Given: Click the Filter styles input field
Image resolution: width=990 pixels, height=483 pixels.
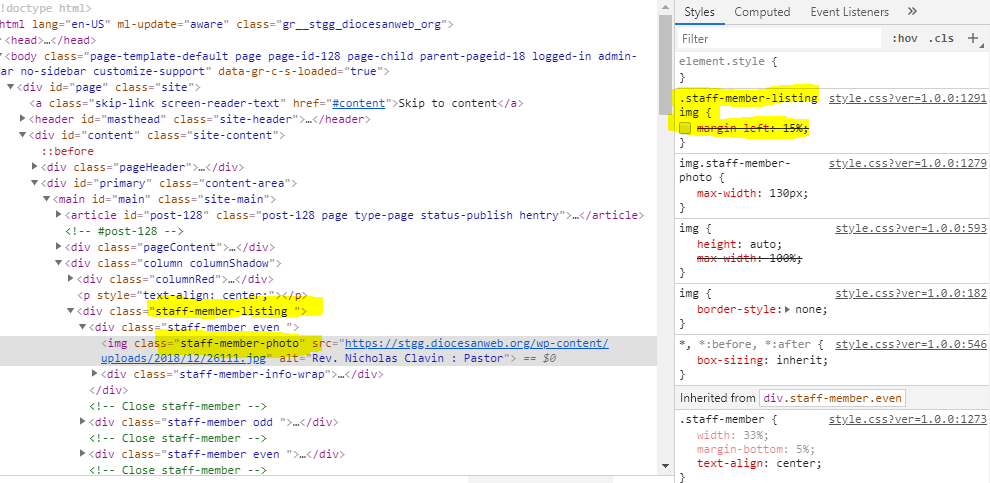Looking at the screenshot, I should click(x=780, y=38).
